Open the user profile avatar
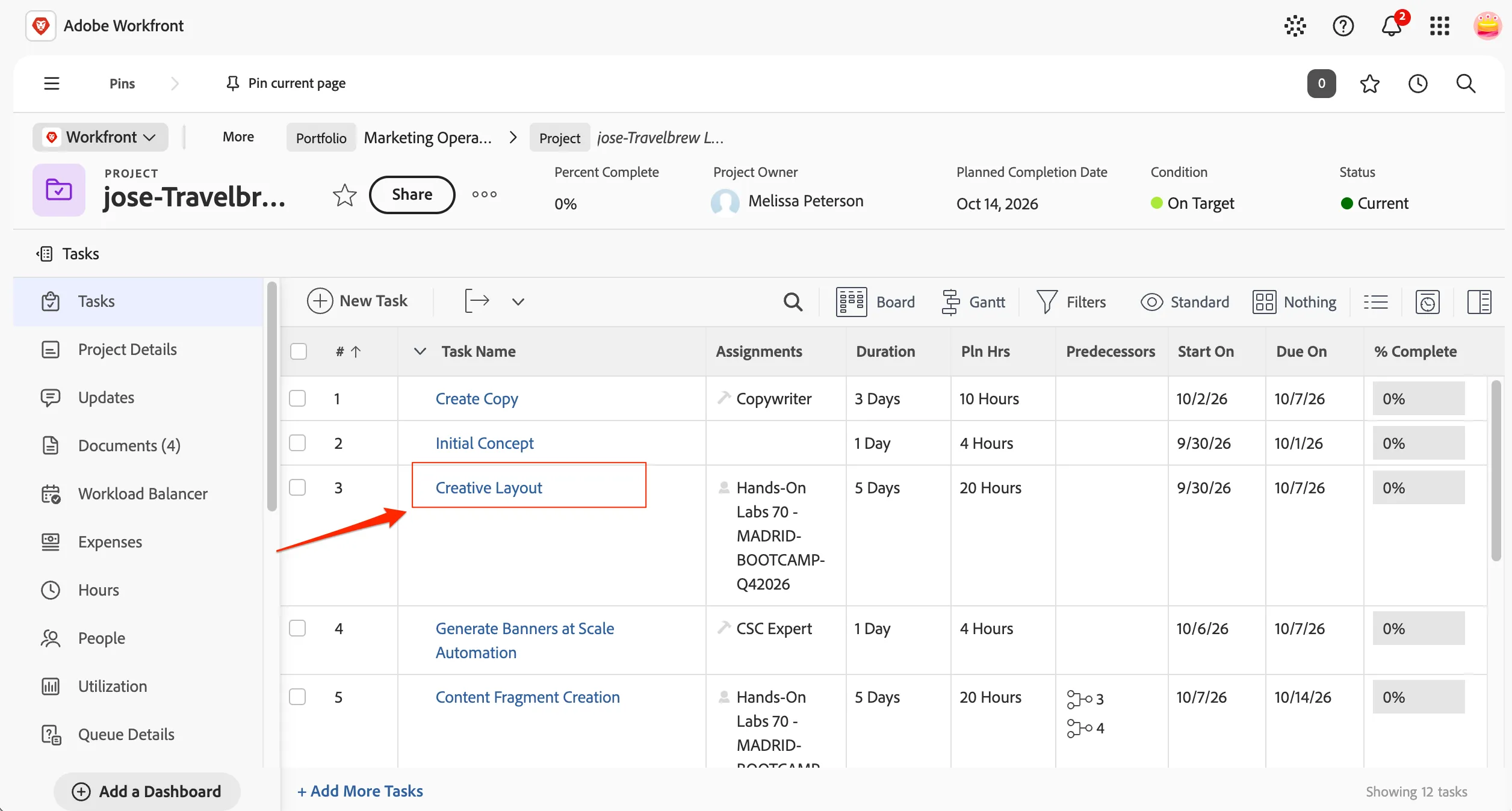1512x811 pixels. click(1487, 26)
